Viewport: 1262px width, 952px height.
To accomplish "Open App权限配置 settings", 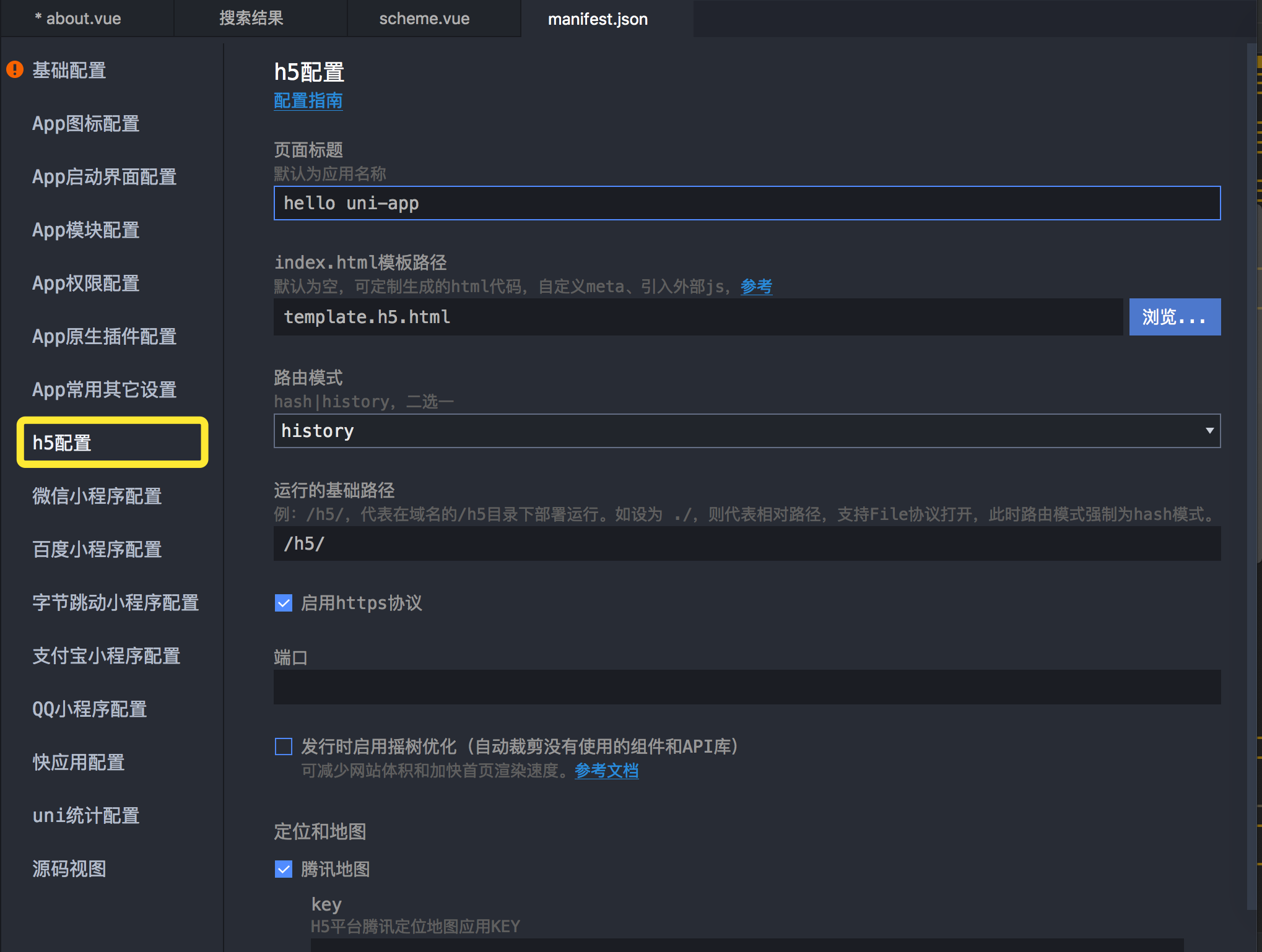I will [85, 283].
